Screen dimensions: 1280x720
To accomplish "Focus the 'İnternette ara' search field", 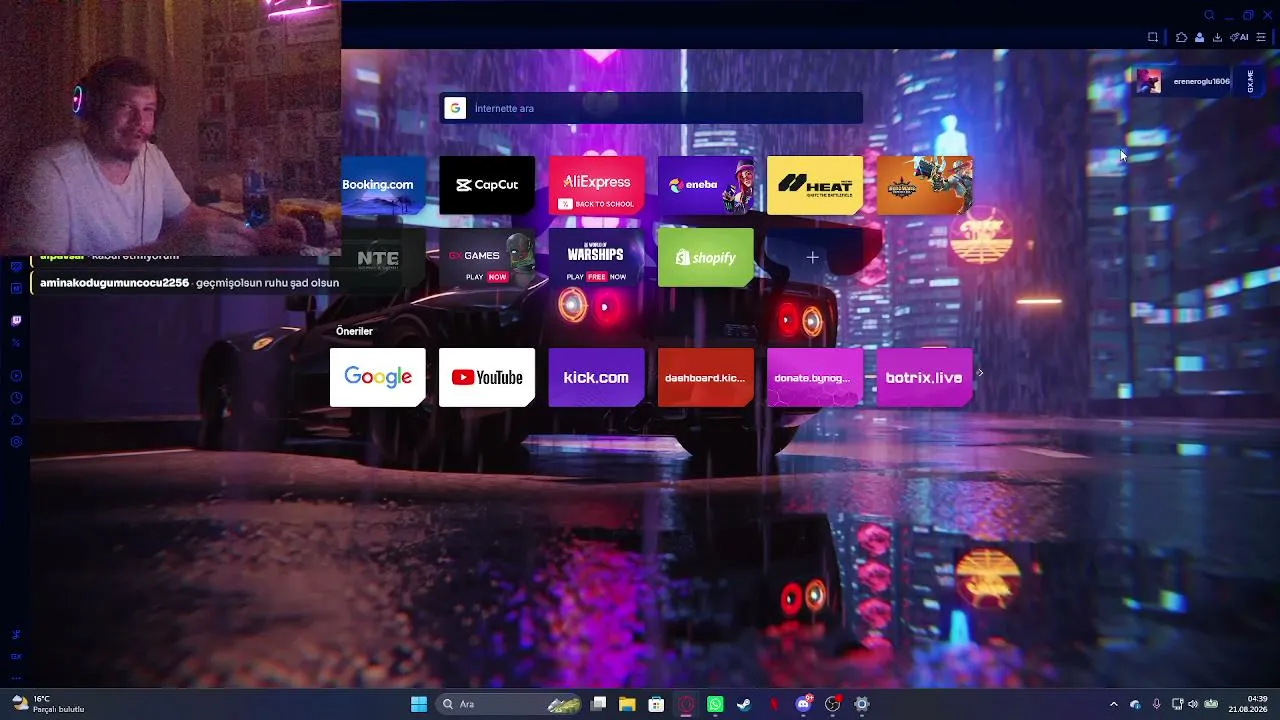I will (651, 108).
